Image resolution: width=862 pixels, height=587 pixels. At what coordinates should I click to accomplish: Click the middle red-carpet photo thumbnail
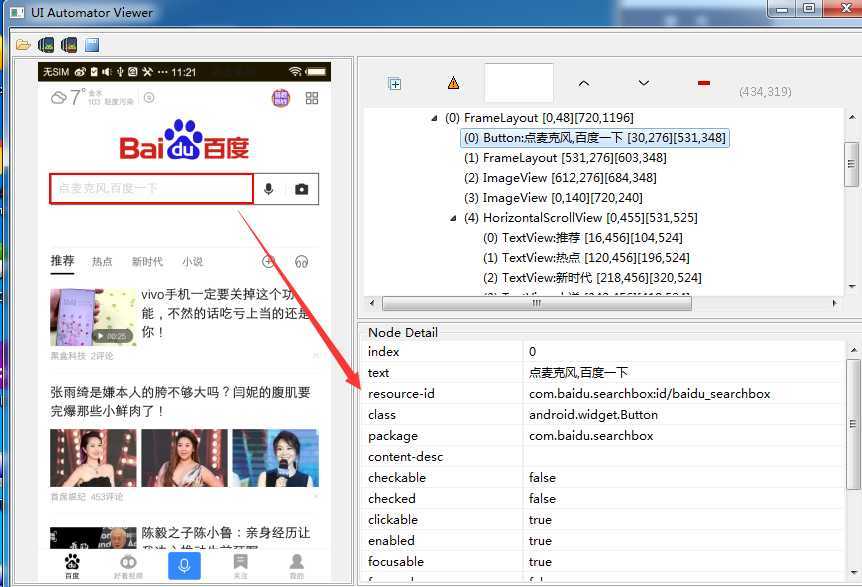[184, 458]
